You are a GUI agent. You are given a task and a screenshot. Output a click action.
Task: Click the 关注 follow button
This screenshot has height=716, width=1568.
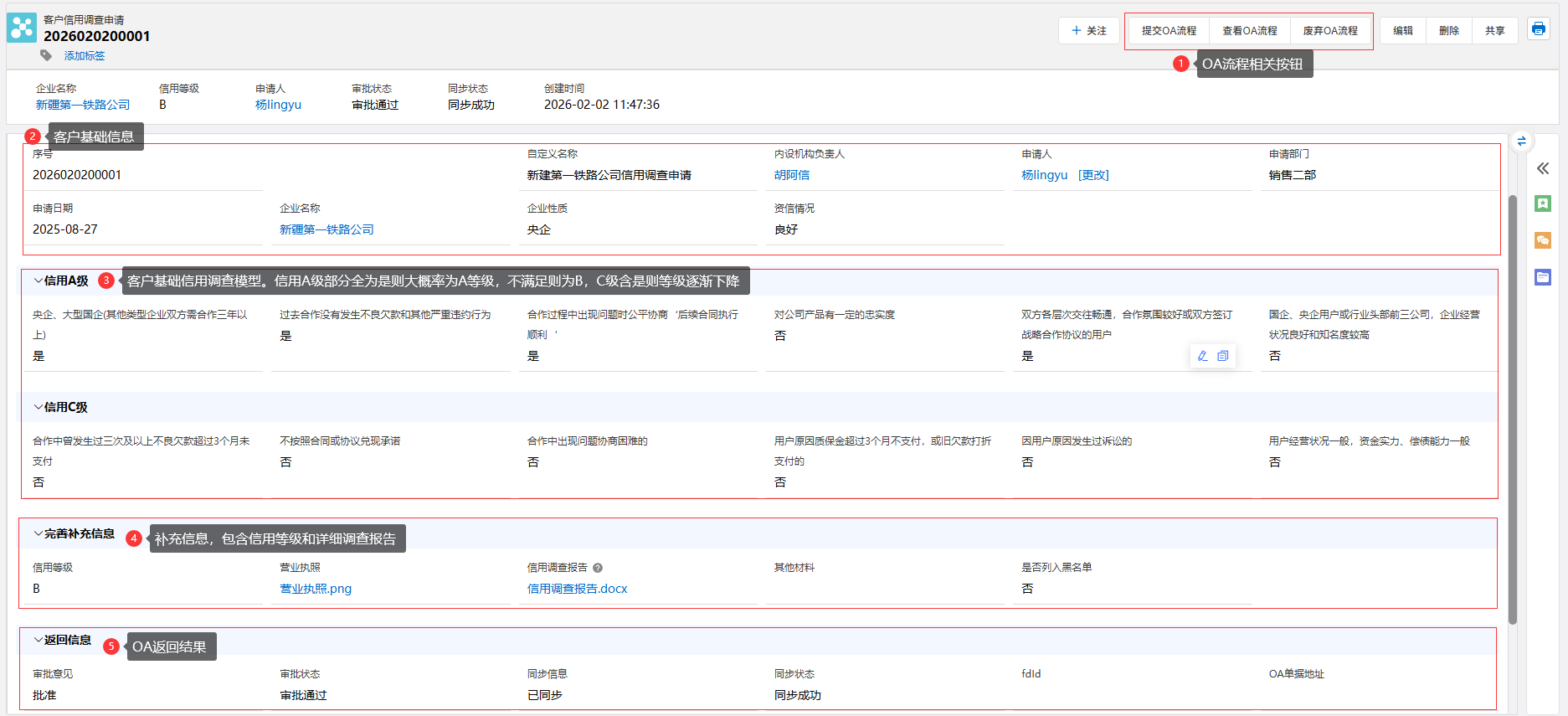coord(1088,31)
